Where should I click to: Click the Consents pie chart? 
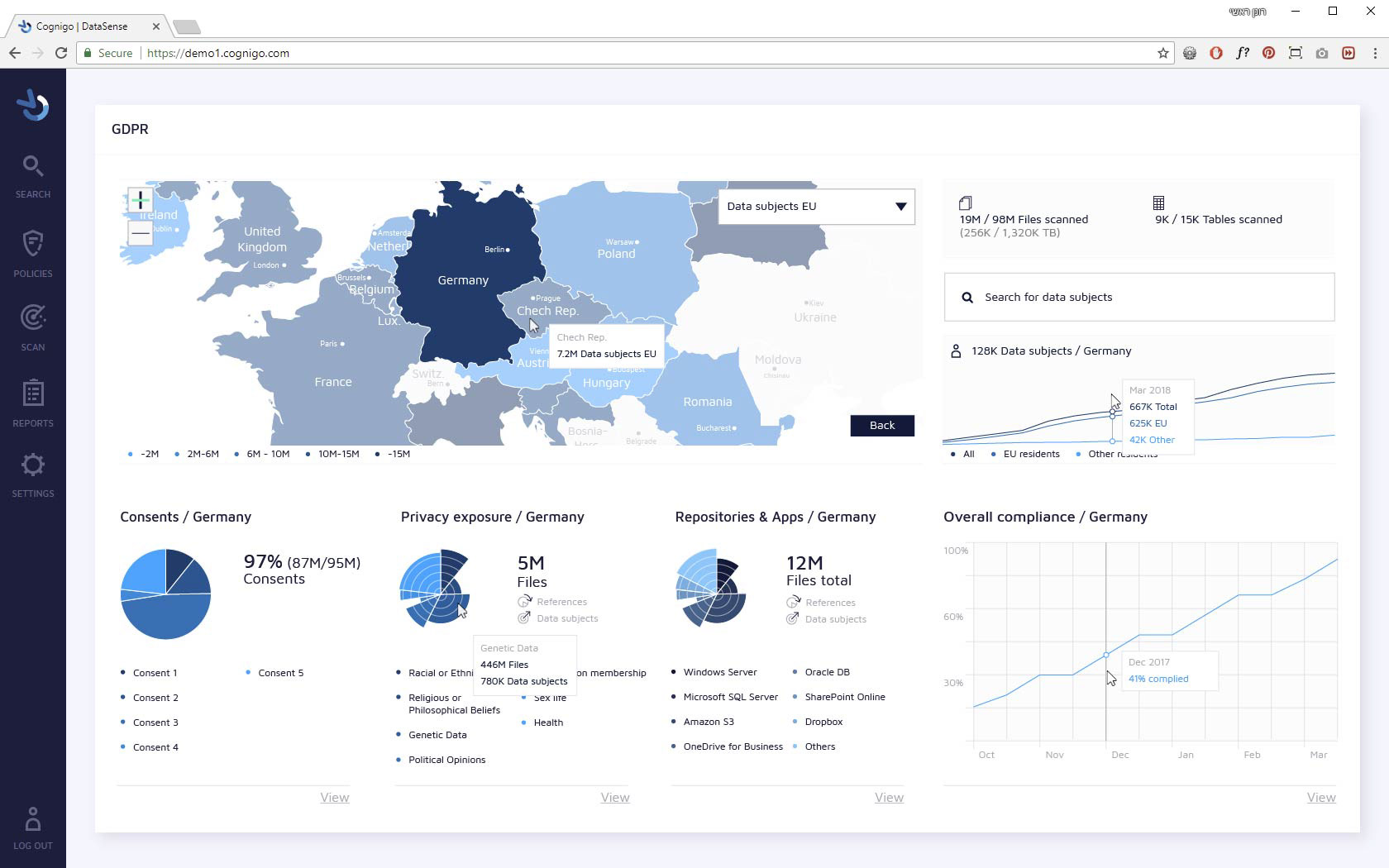point(165,594)
